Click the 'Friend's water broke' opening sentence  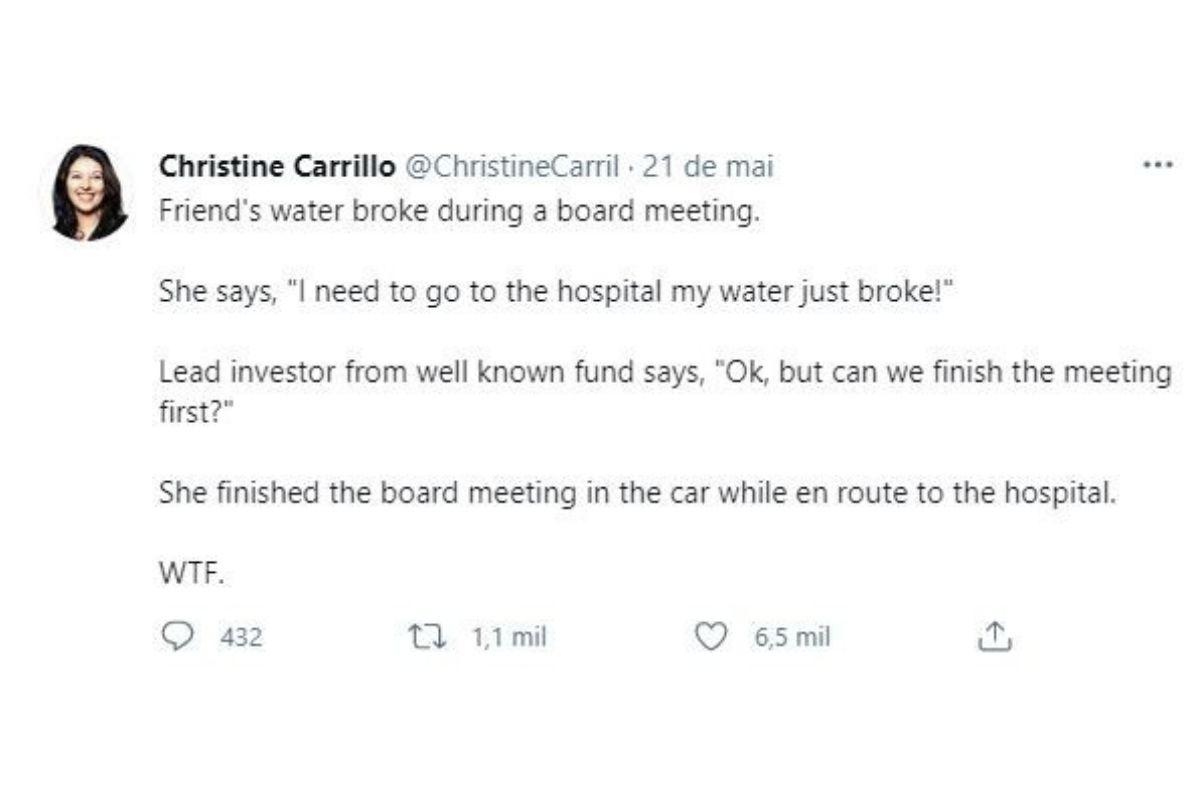pos(458,212)
